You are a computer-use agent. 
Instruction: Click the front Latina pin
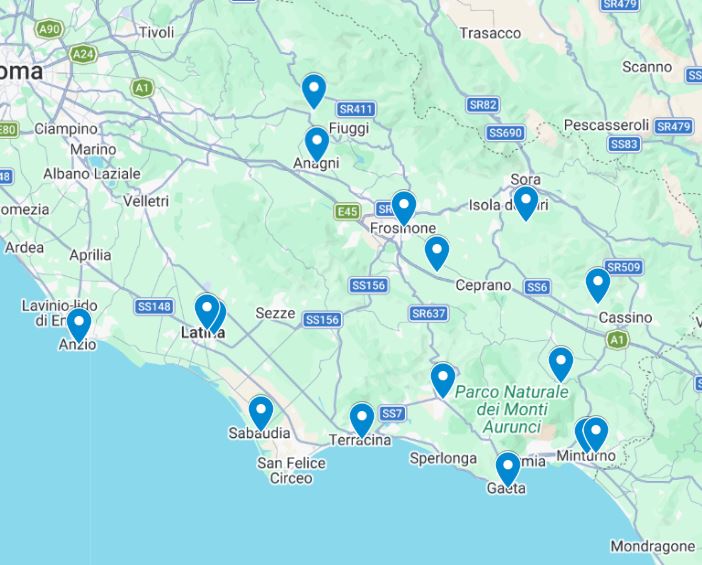[207, 311]
